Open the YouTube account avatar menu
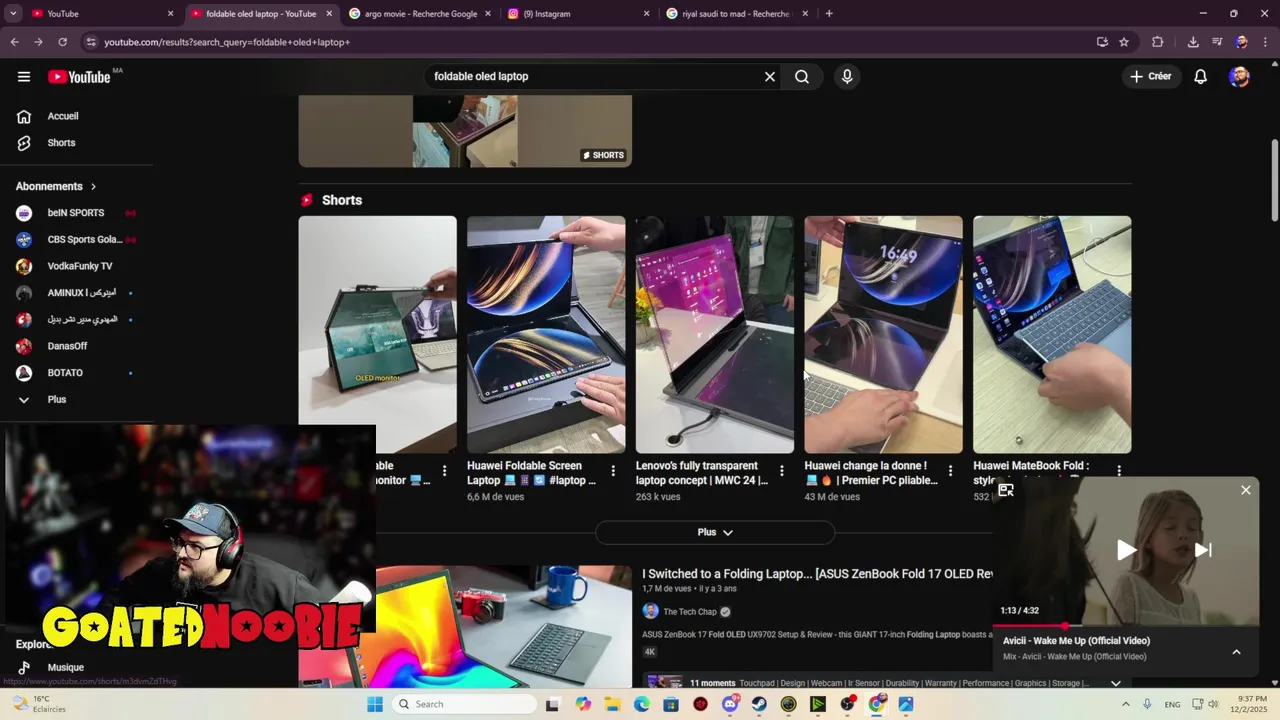1280x720 pixels. click(1240, 77)
